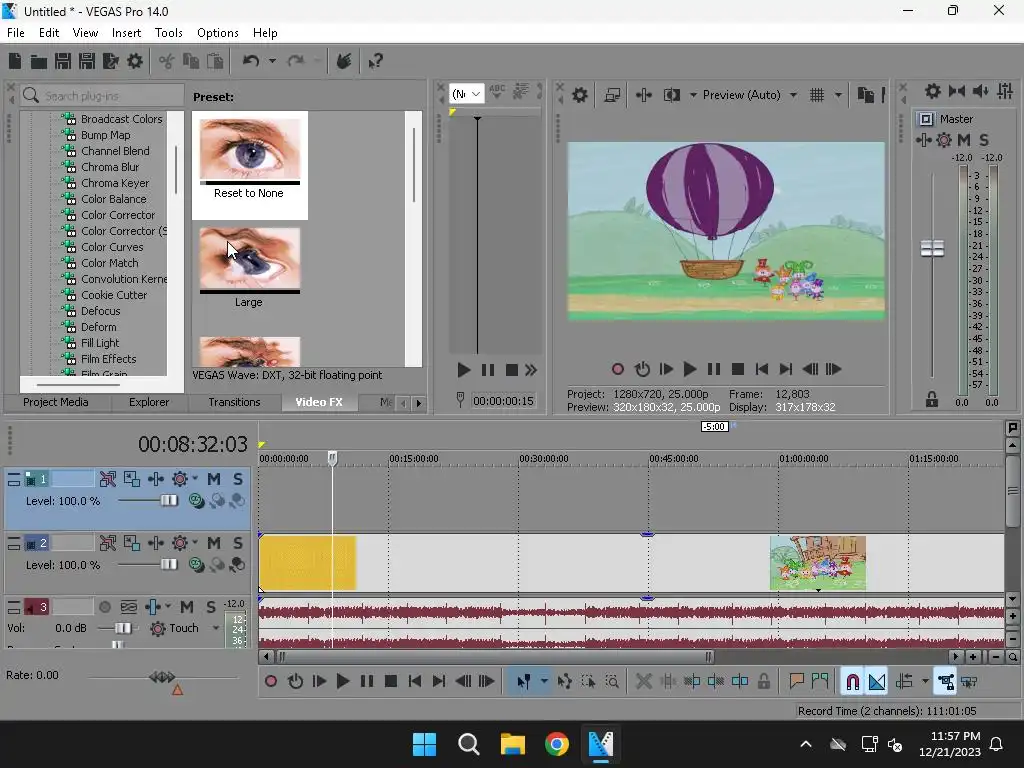Insert a region with double flag icon

tap(820, 682)
